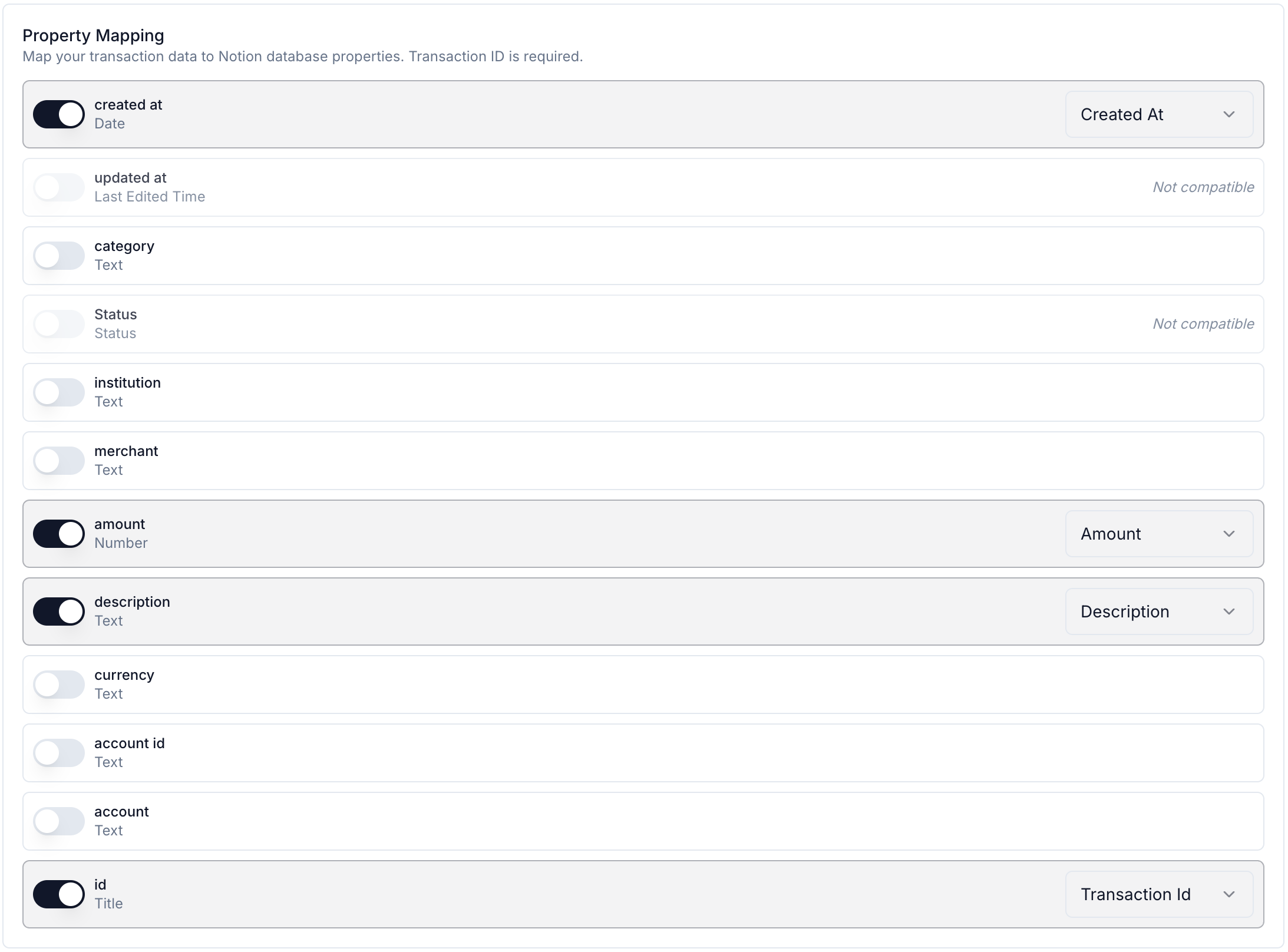Click the disabled updated at toggle
The height and width of the screenshot is (952, 1288).
(59, 187)
